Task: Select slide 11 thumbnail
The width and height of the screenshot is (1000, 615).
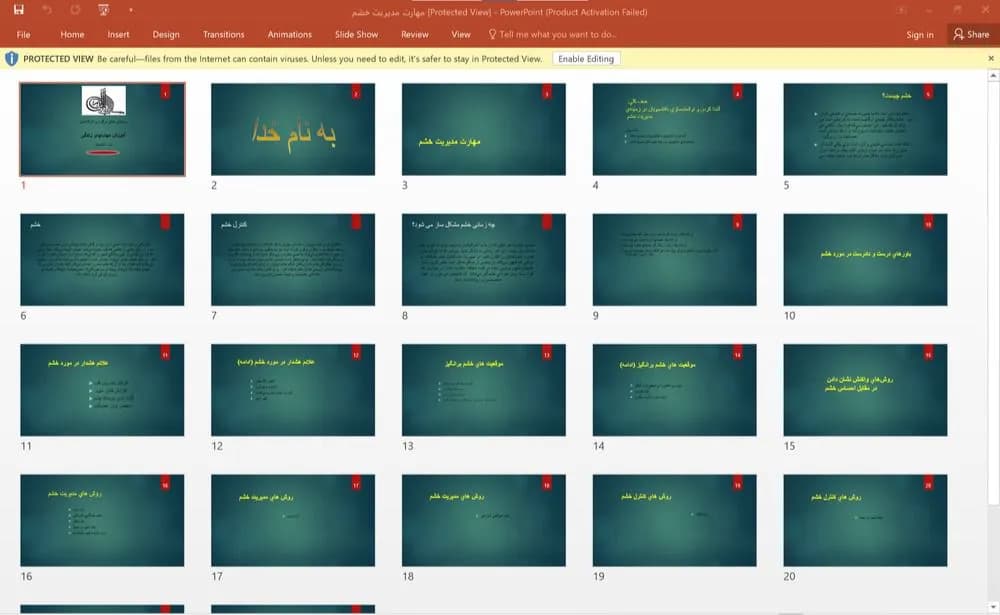Action: point(102,390)
